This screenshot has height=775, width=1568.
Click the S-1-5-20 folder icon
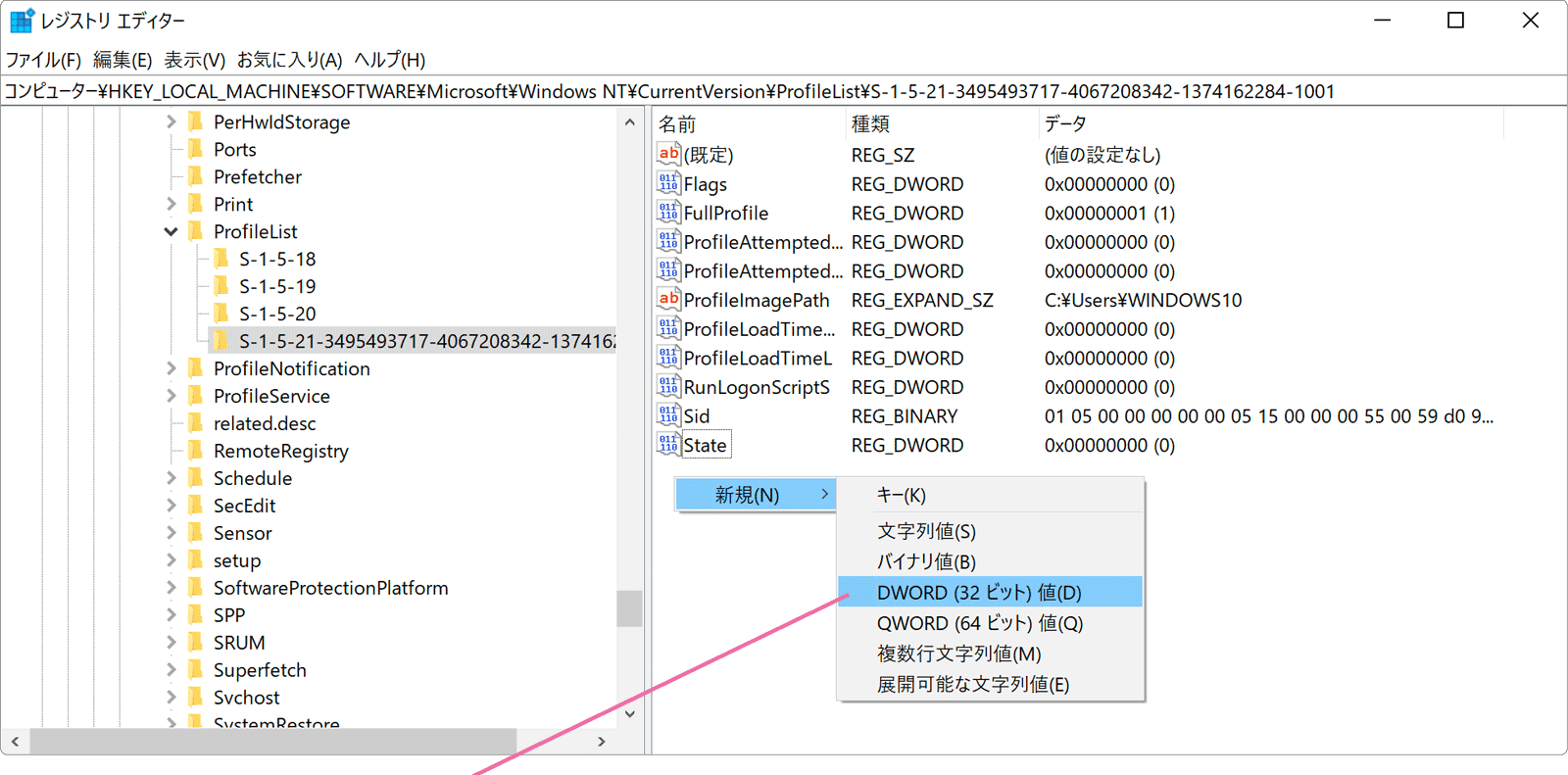(220, 314)
